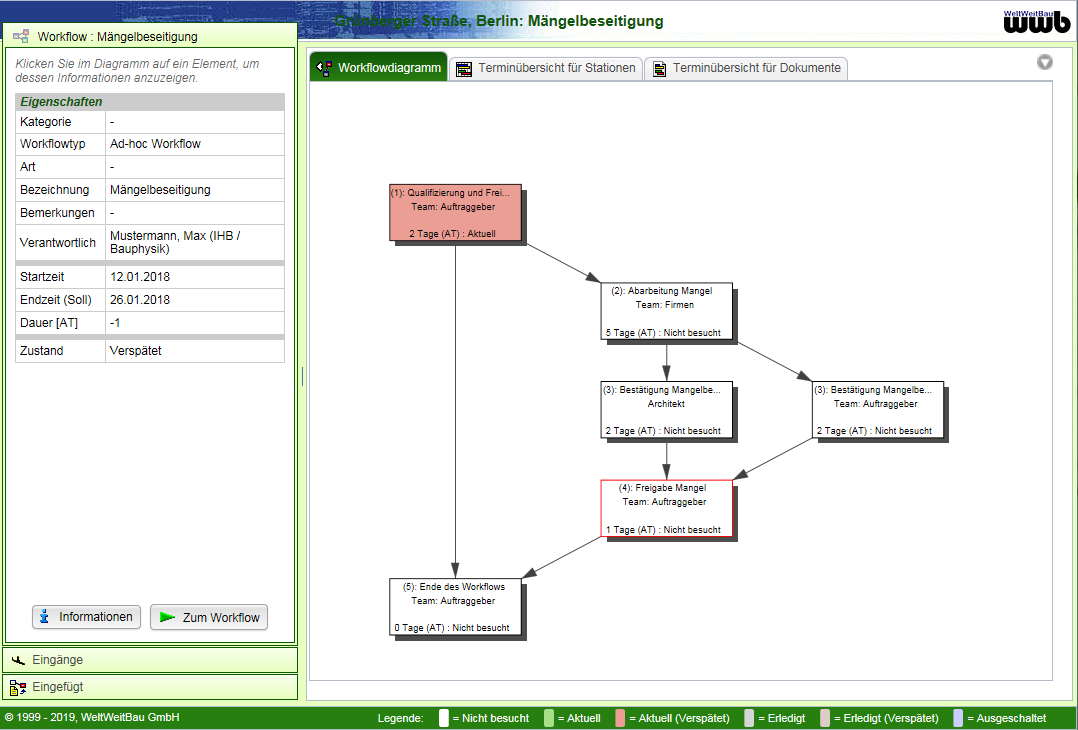Click the Workflowtyp value Ad-hoc Workflow
This screenshot has height=730, width=1078.
point(155,144)
